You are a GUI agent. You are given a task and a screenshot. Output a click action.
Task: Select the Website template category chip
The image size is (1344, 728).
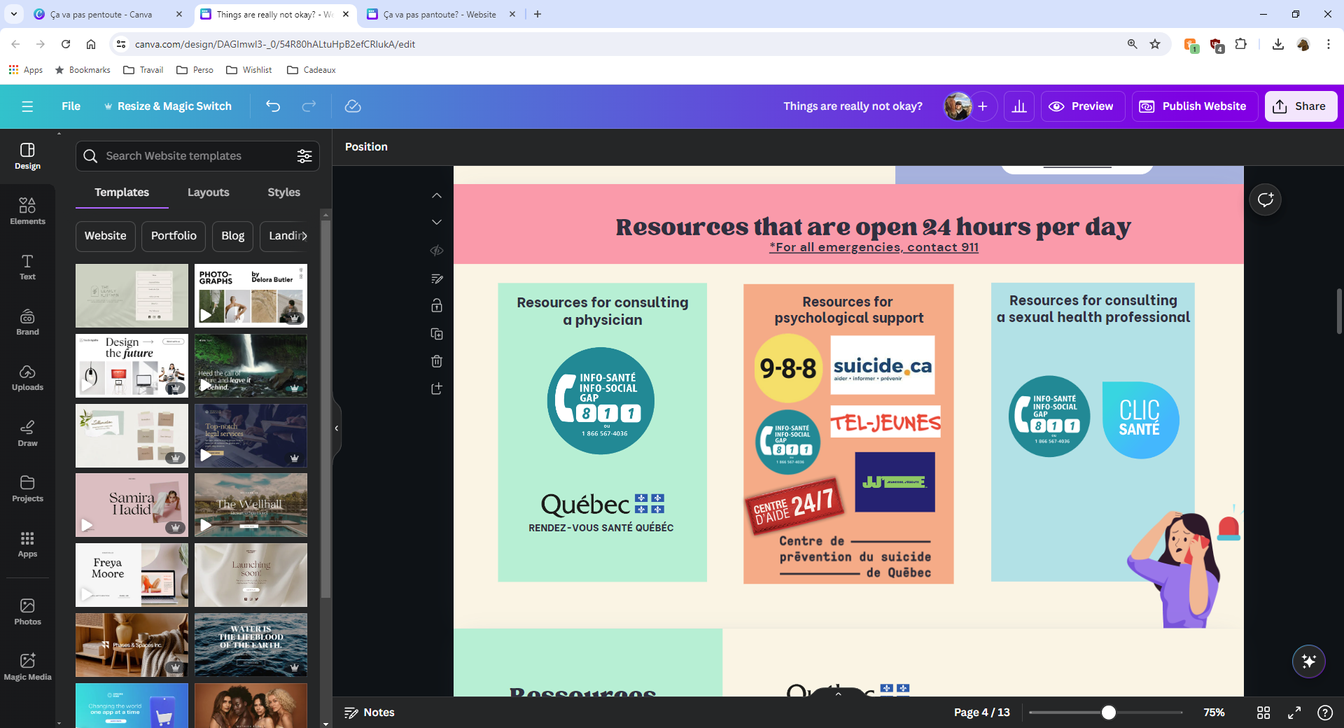tap(105, 236)
